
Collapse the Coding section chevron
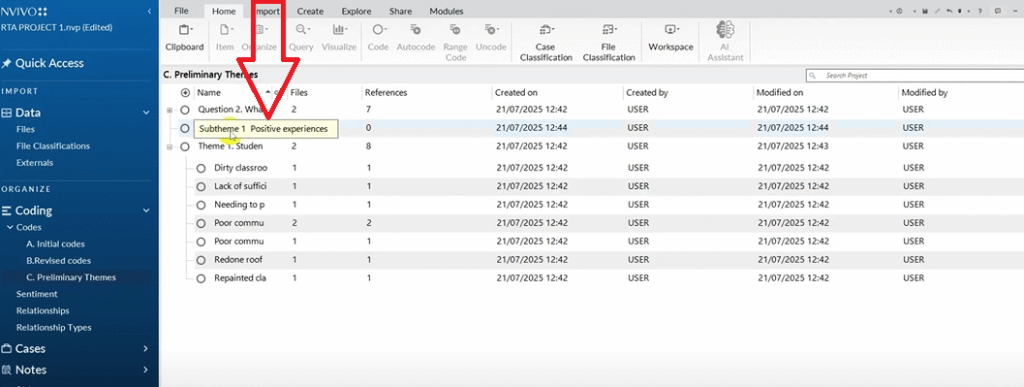tap(146, 211)
